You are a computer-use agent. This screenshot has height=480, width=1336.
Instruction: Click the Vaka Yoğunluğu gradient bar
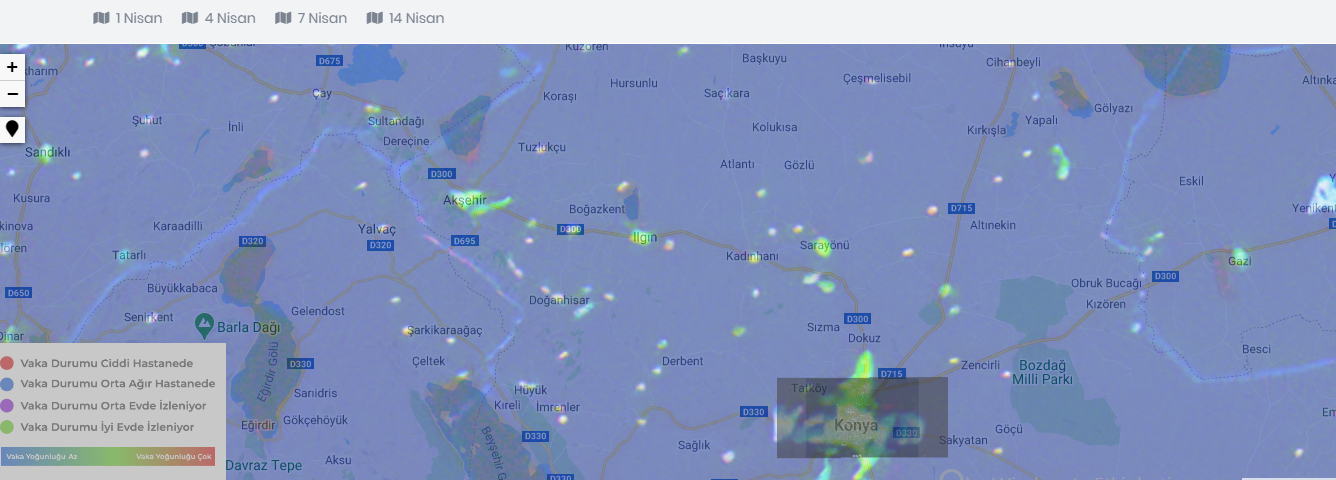(x=109, y=456)
